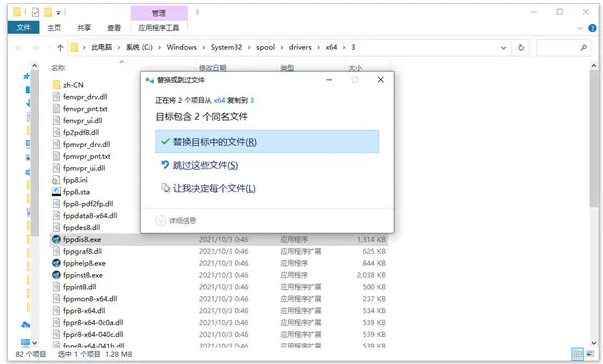Click the 2,038 KB size cell

coord(371,275)
